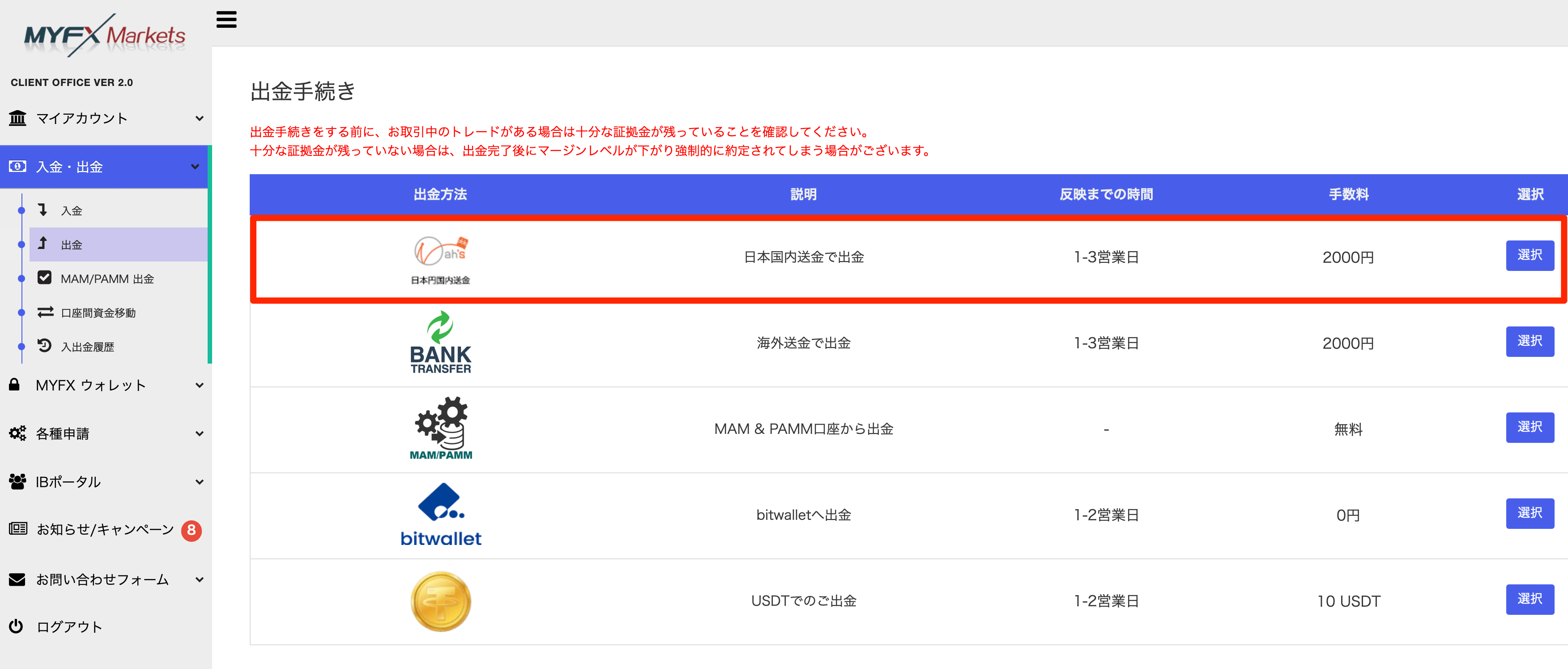Click the history icon beside 入出金履歴
The image size is (1568, 669).
(44, 346)
